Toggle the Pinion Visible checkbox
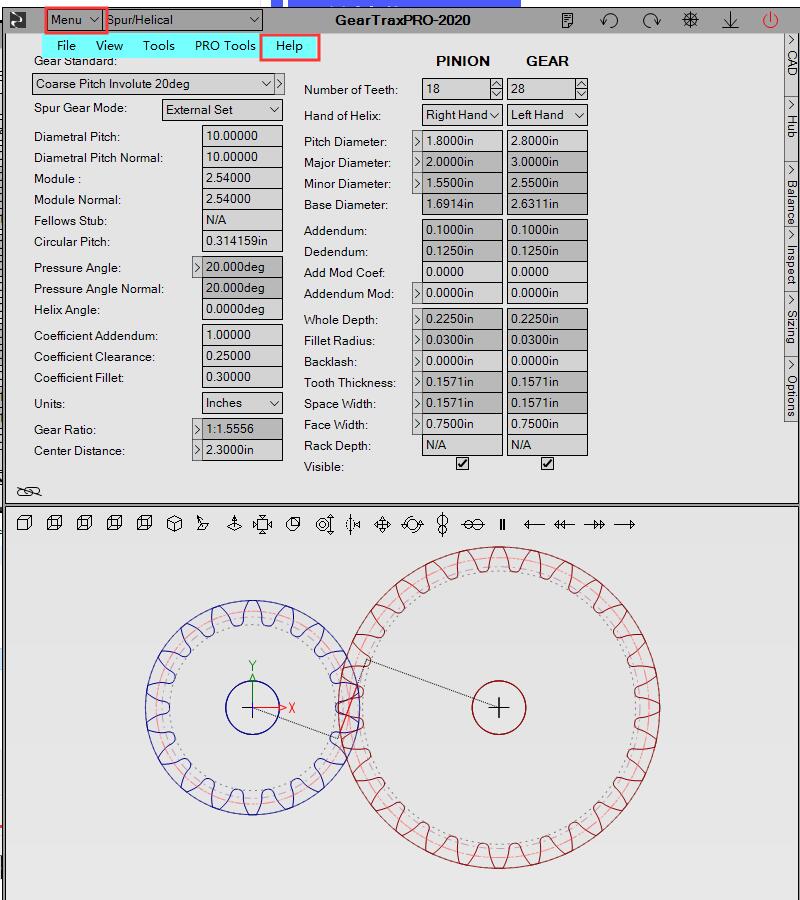This screenshot has height=900, width=800. [x=463, y=464]
